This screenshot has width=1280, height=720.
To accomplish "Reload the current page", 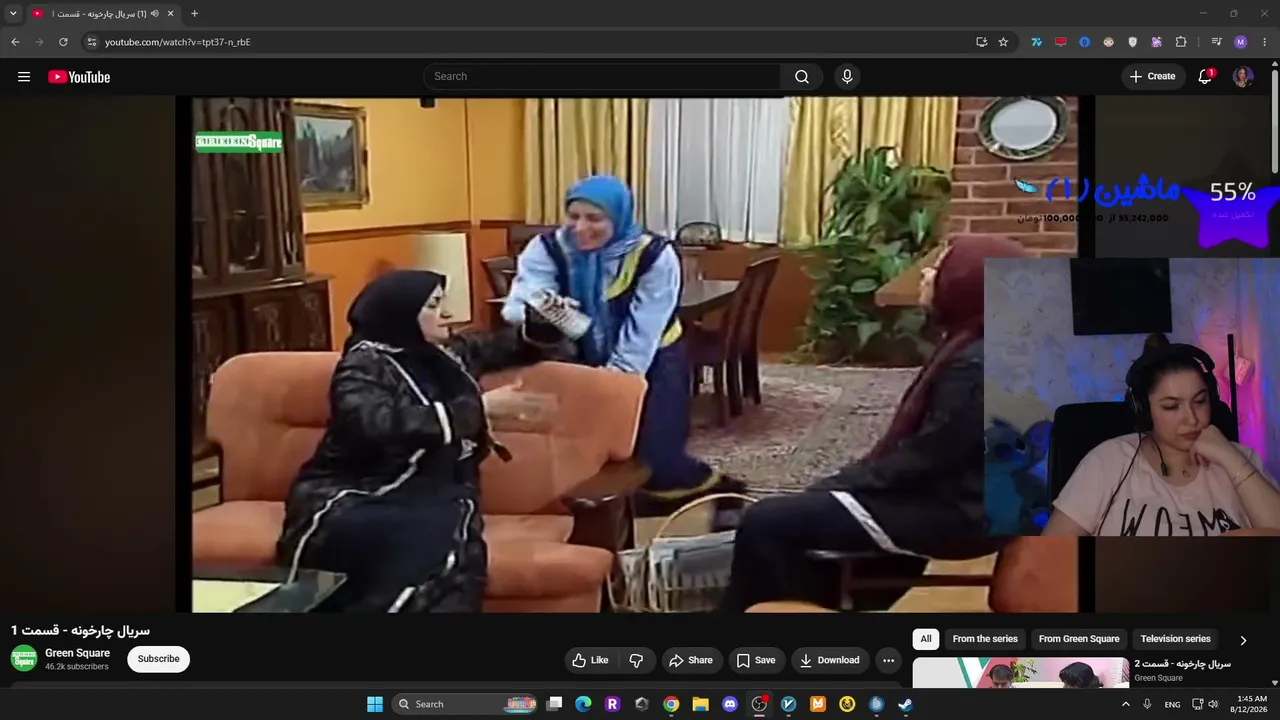I will 63,42.
